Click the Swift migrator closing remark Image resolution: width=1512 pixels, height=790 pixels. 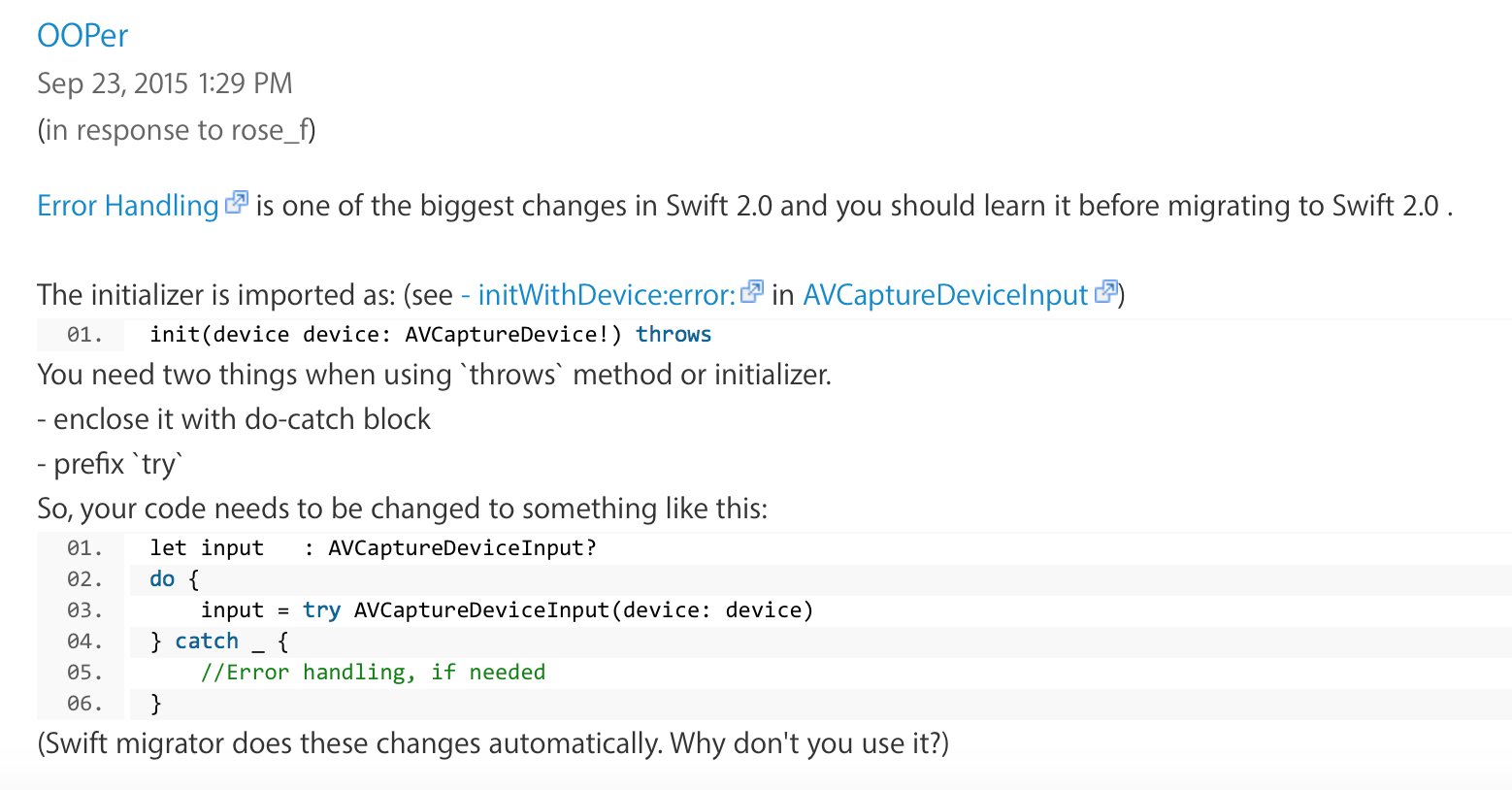pos(493,743)
